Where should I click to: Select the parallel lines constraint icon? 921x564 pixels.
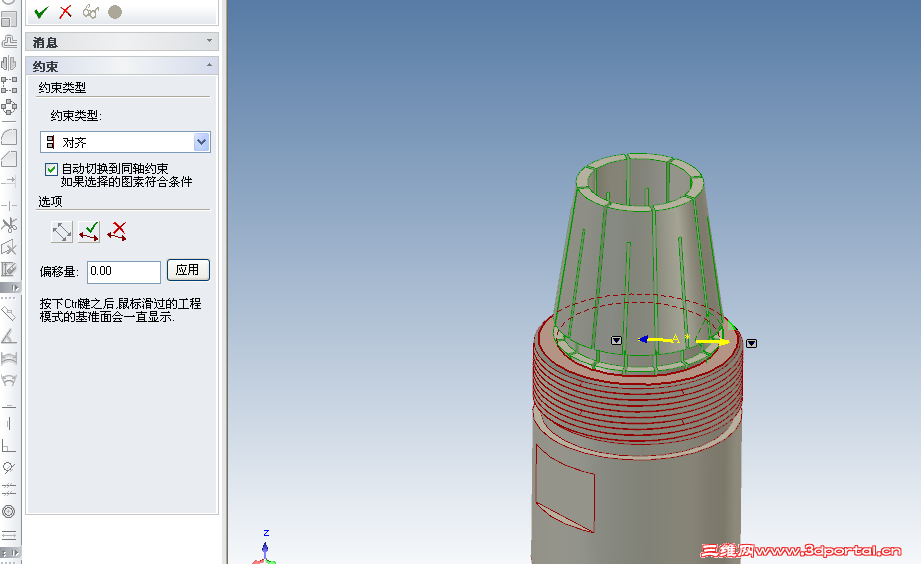[9, 535]
